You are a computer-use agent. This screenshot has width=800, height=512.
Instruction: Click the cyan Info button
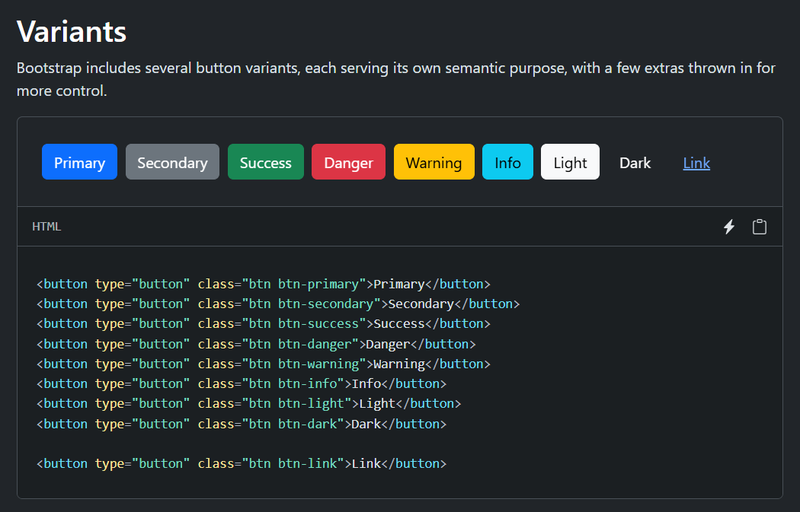pos(508,162)
